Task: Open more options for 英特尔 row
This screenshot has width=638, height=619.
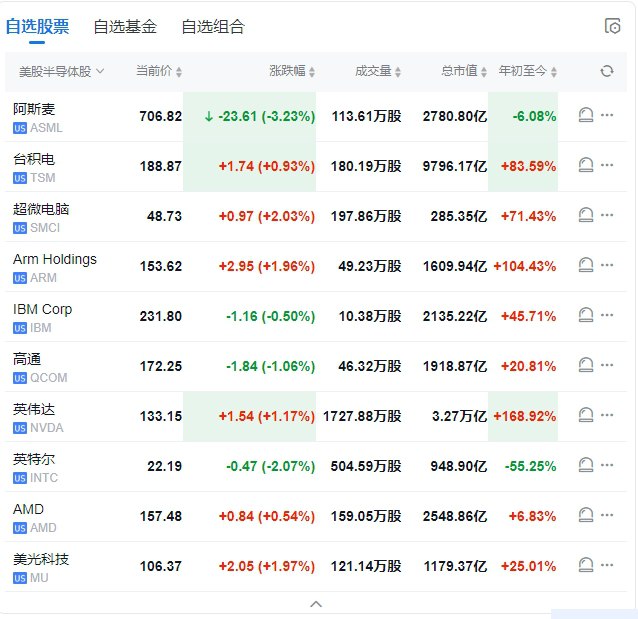Action: click(x=607, y=465)
